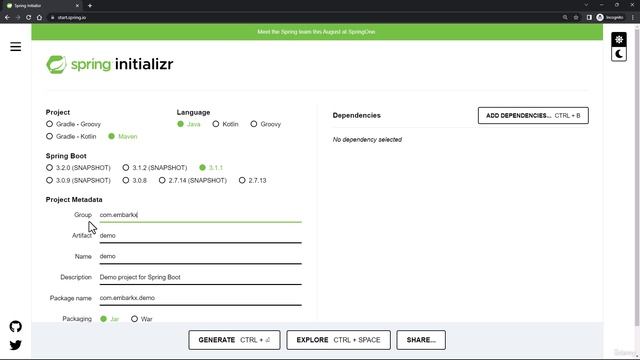The height and width of the screenshot is (360, 640).
Task: Click the 'No dependency selected' text
Action: pos(367,140)
